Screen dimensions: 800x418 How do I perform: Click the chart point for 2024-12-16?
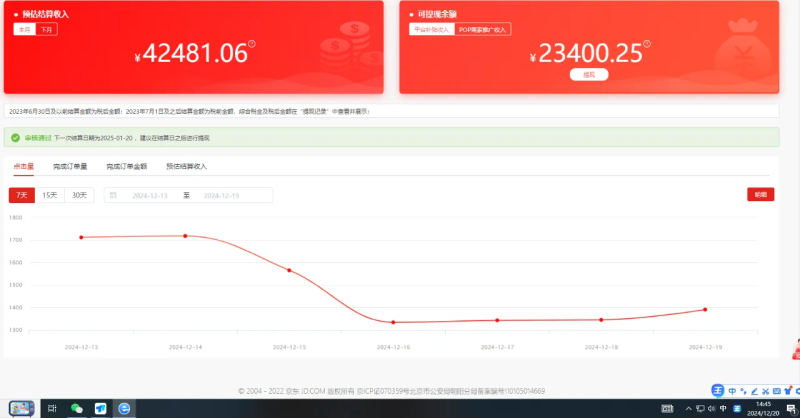pyautogui.click(x=393, y=323)
